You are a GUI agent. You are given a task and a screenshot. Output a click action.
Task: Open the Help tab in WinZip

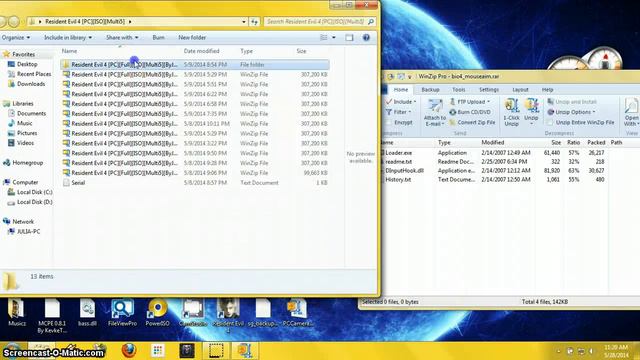(547, 89)
